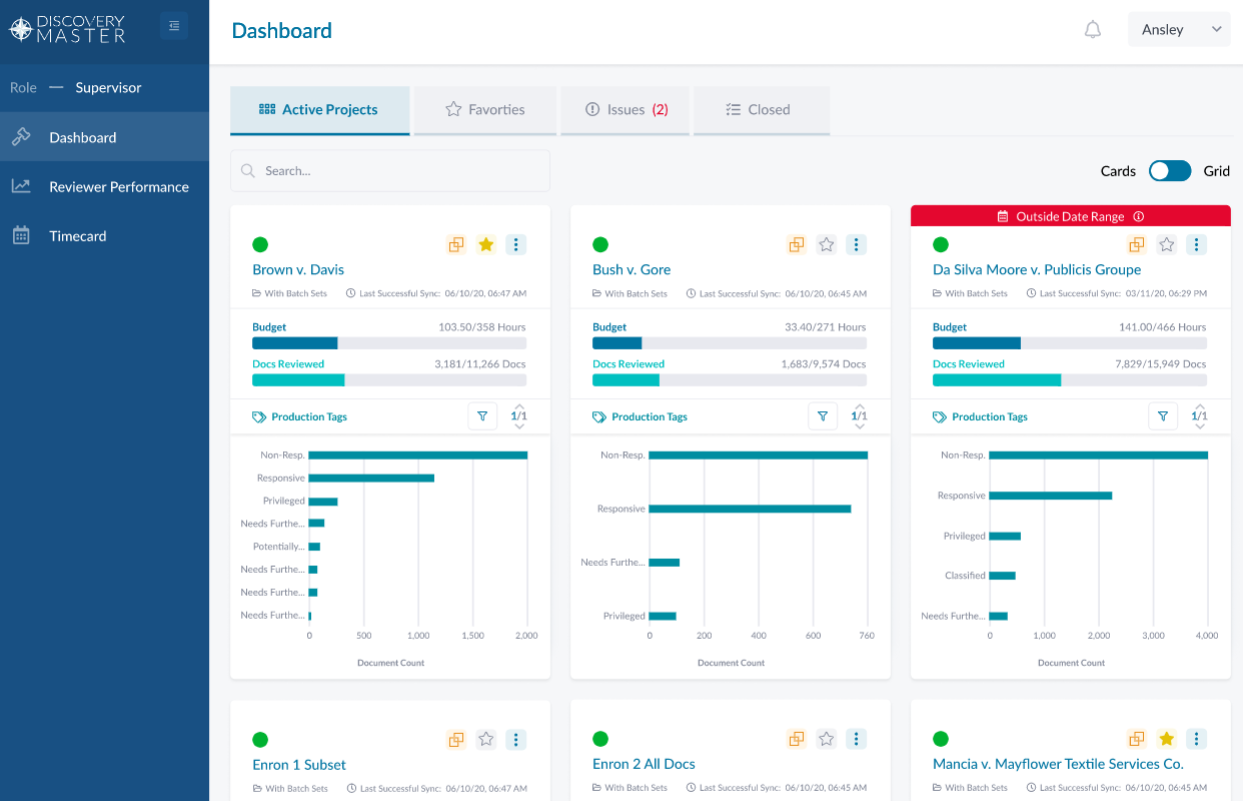Screen dimensions: 1243x801
Task: Go to next chart page on Bush v. Gore card
Action: click(859, 427)
